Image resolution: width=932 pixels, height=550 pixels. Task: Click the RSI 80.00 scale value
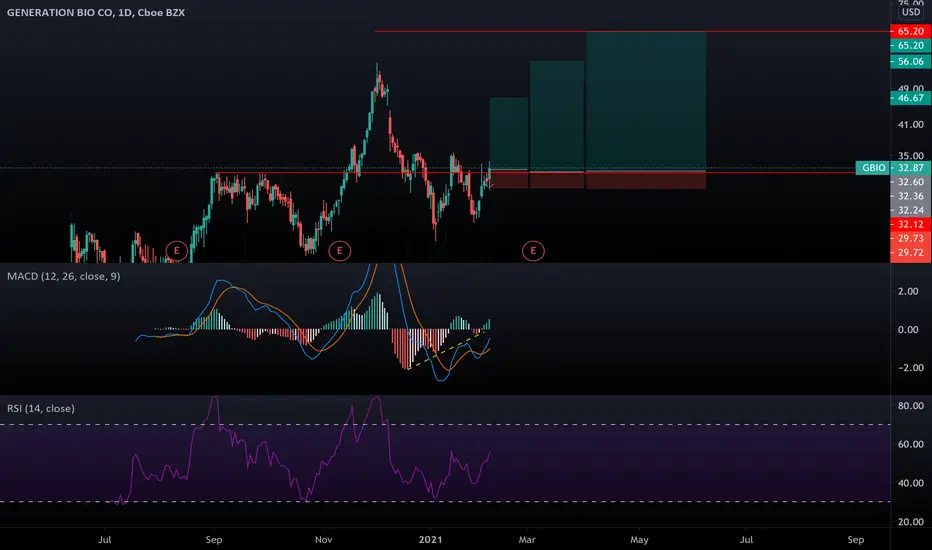click(x=911, y=406)
